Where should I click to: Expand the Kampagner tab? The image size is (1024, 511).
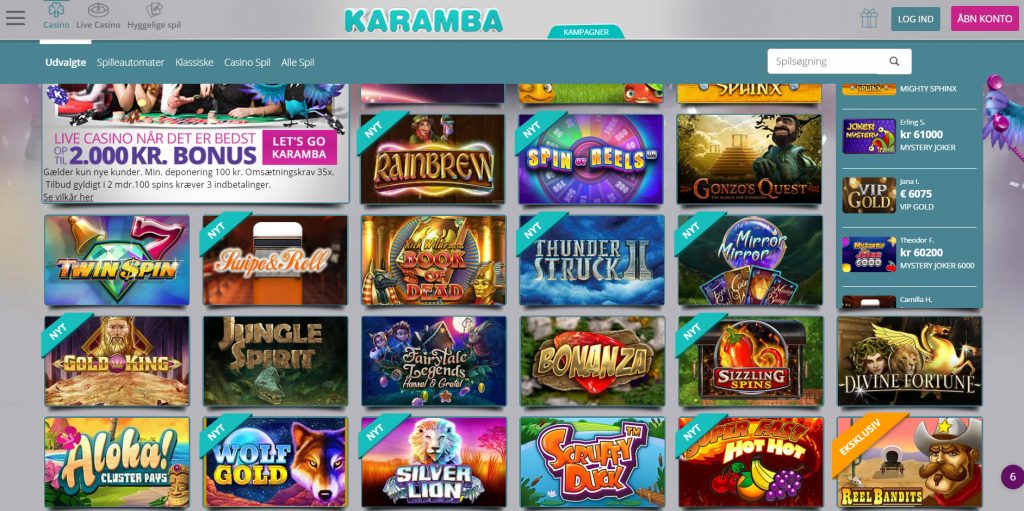click(x=586, y=32)
